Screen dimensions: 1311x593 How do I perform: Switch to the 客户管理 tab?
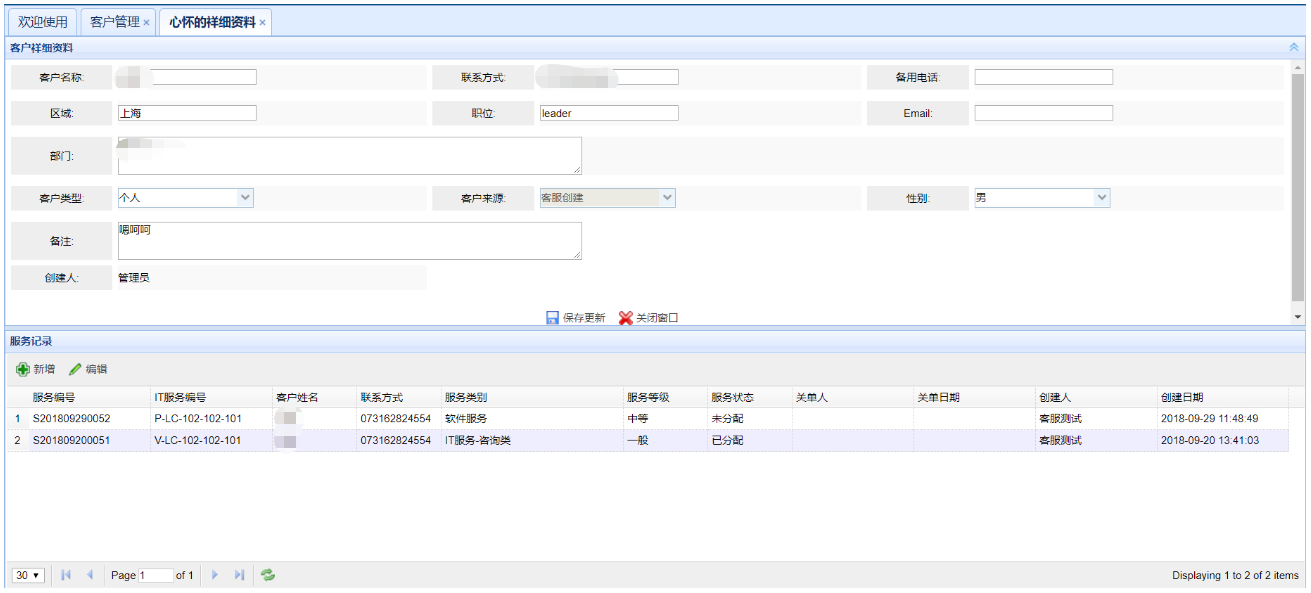[114, 22]
